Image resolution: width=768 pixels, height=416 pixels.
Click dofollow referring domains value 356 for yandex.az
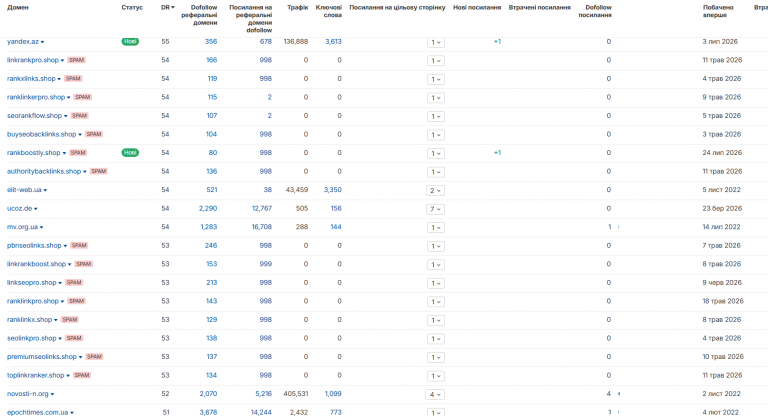[211, 42]
